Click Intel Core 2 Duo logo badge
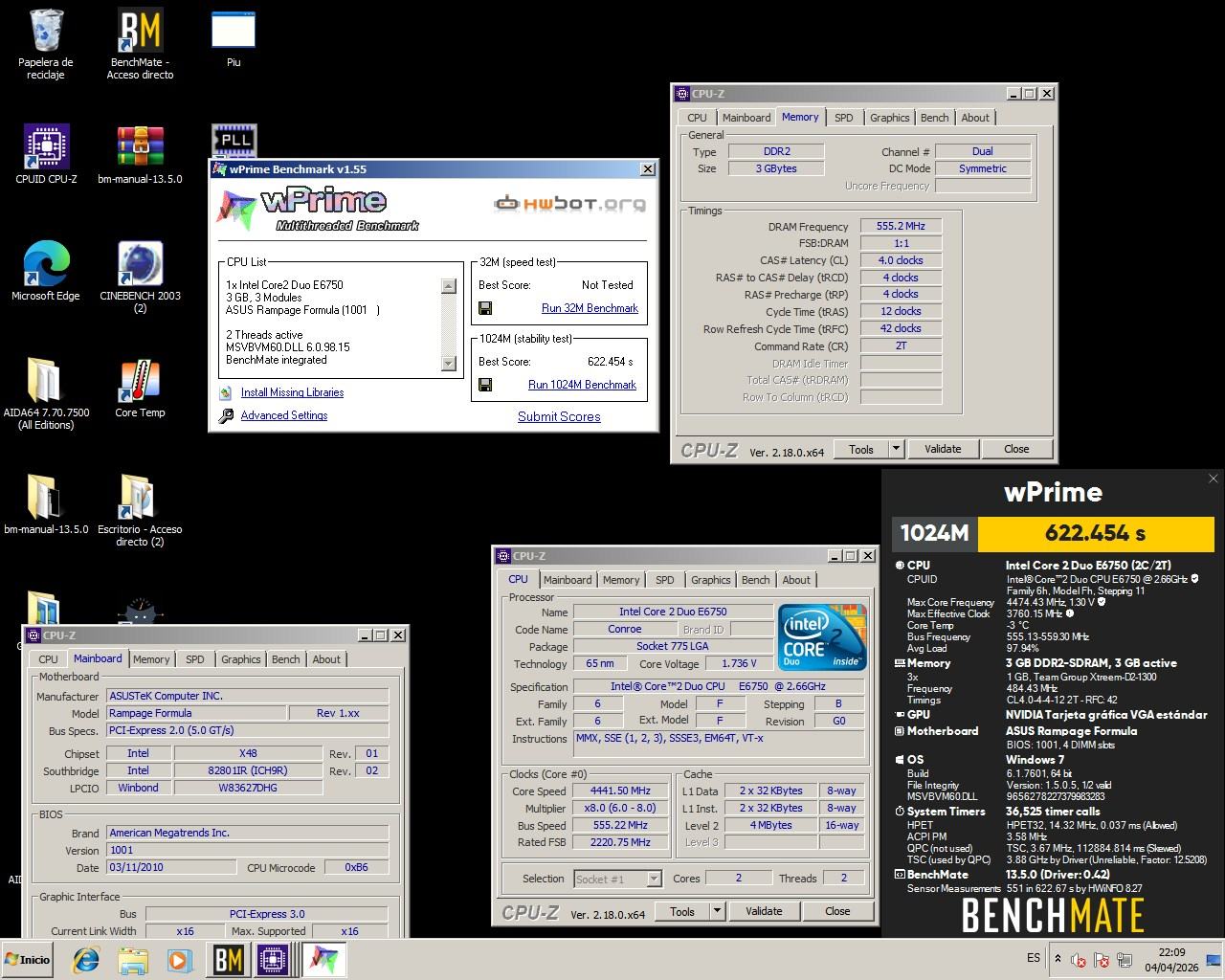This screenshot has height=980, width=1225. coord(822,636)
